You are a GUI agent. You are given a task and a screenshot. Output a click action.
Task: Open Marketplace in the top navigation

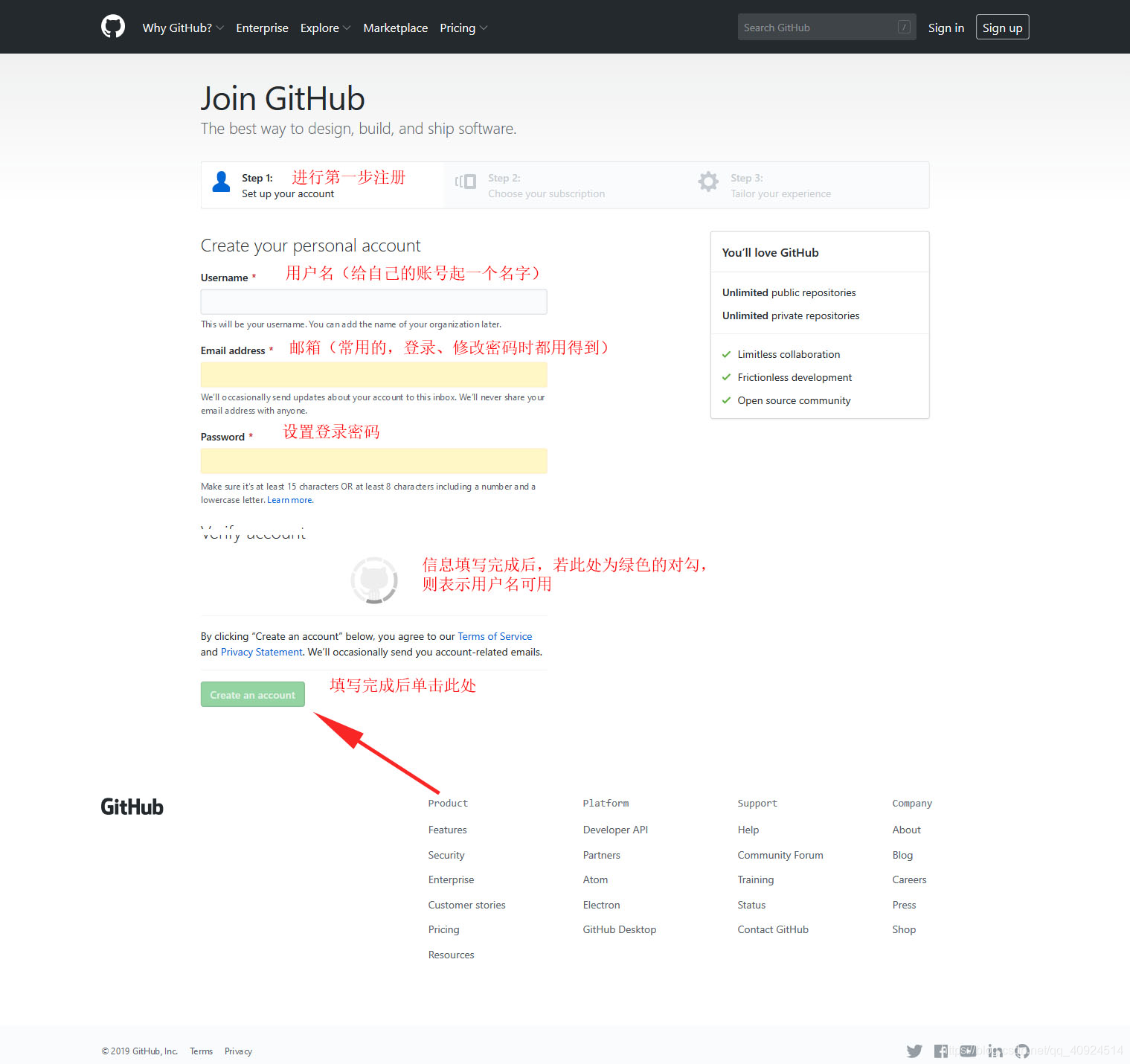pyautogui.click(x=395, y=28)
